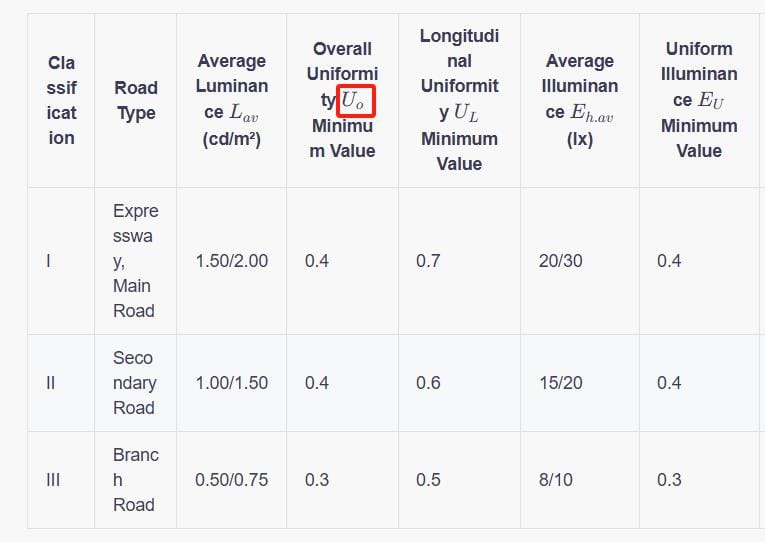Select the 15/20 illuminance value
Image resolution: width=765 pixels, height=542 pixels.
click(560, 383)
